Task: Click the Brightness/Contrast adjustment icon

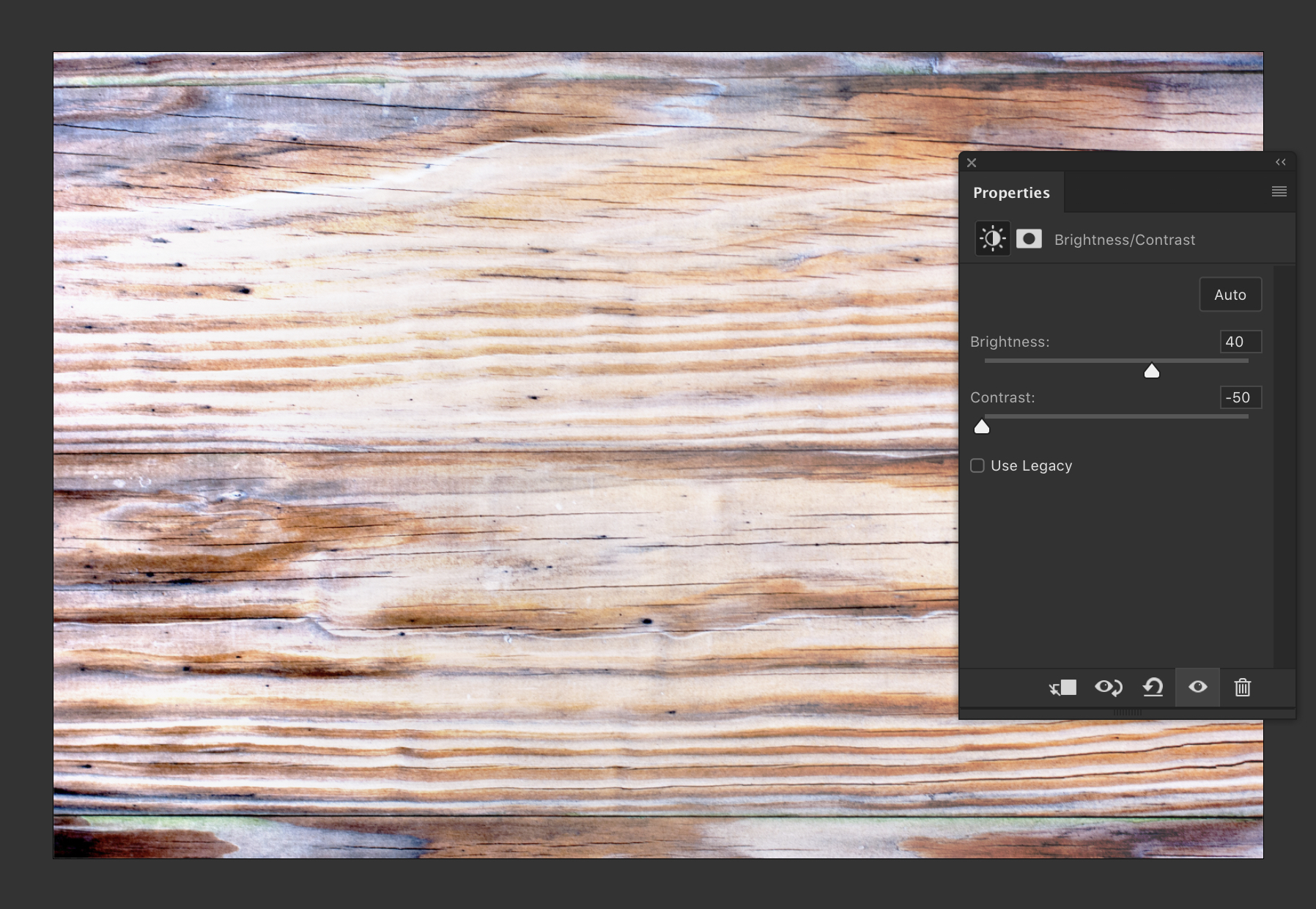Action: point(993,239)
